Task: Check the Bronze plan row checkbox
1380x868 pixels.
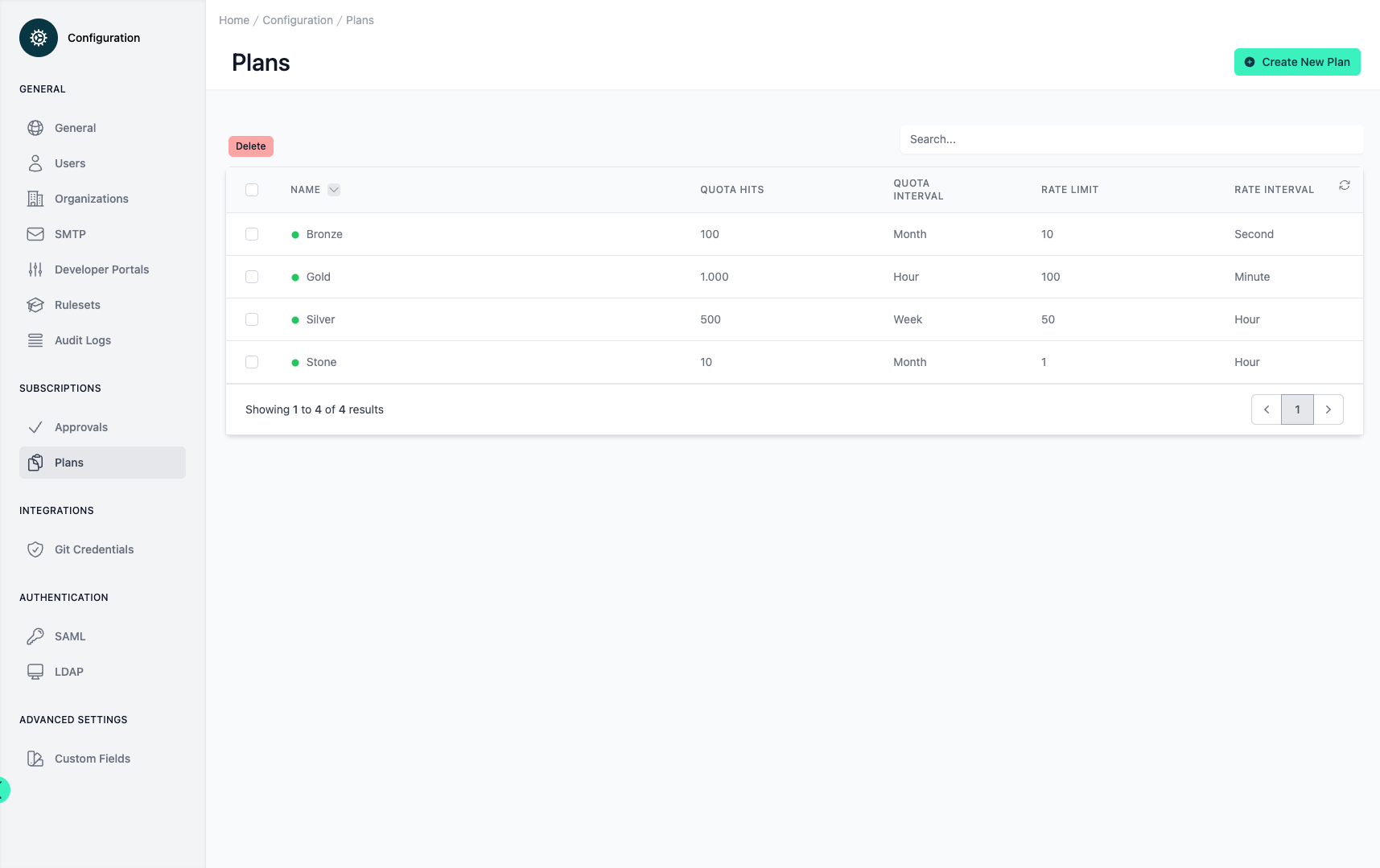Action: [252, 234]
